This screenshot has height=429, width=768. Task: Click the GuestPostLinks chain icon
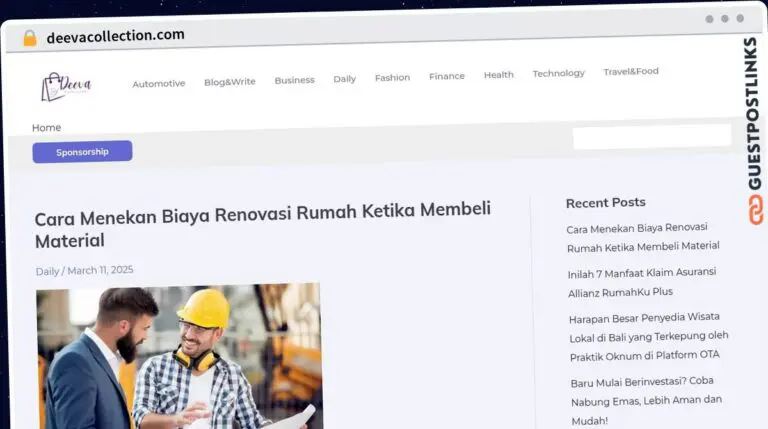[755, 209]
